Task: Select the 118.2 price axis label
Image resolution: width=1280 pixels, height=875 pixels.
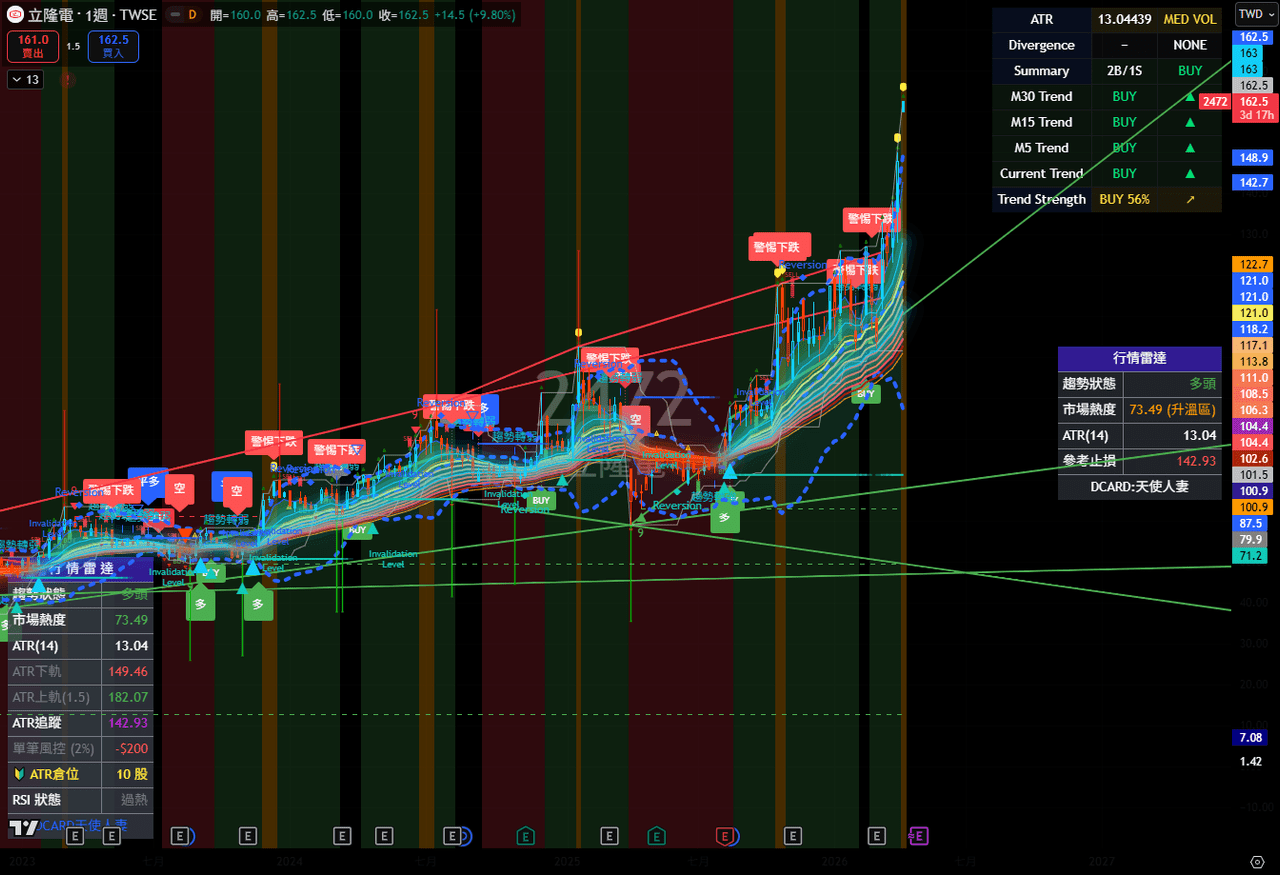Action: click(1254, 329)
